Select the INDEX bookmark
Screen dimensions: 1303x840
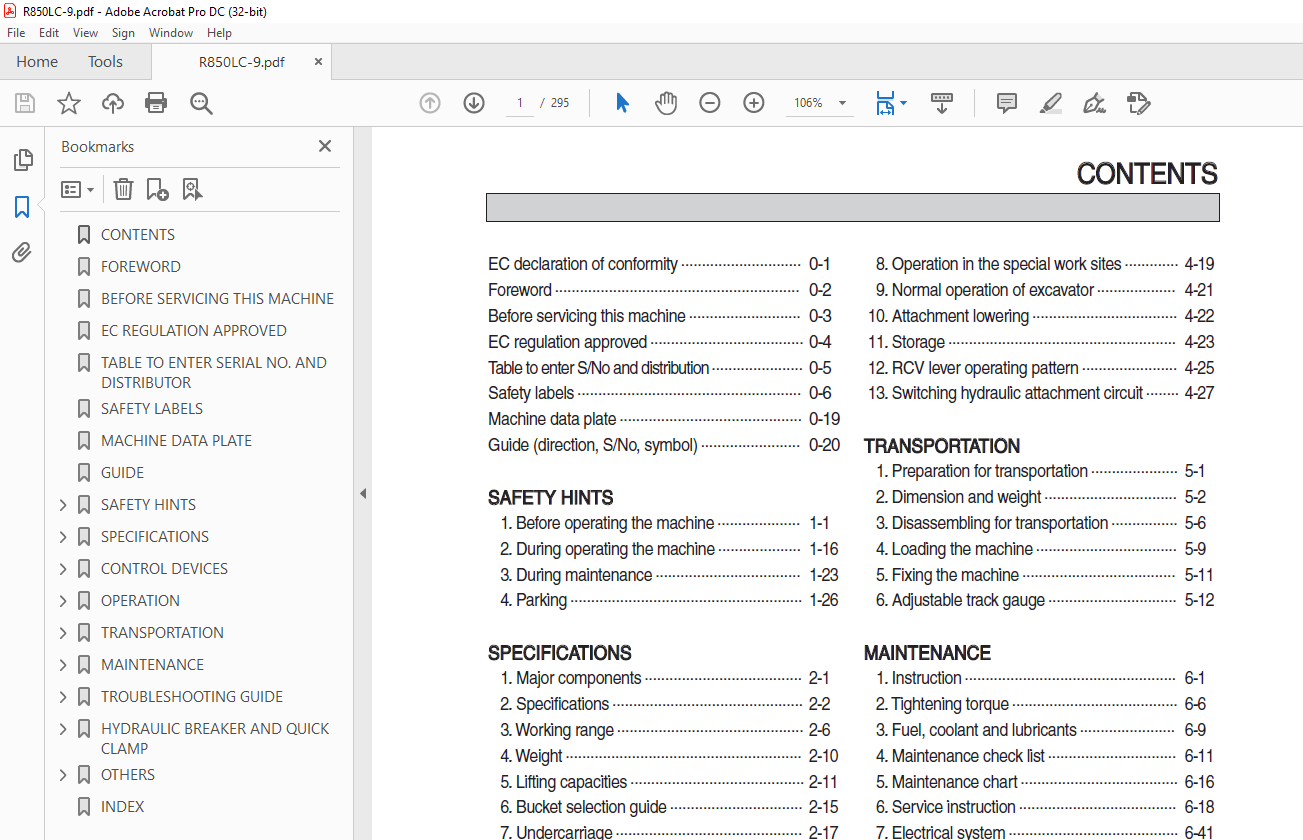pyautogui.click(x=122, y=807)
